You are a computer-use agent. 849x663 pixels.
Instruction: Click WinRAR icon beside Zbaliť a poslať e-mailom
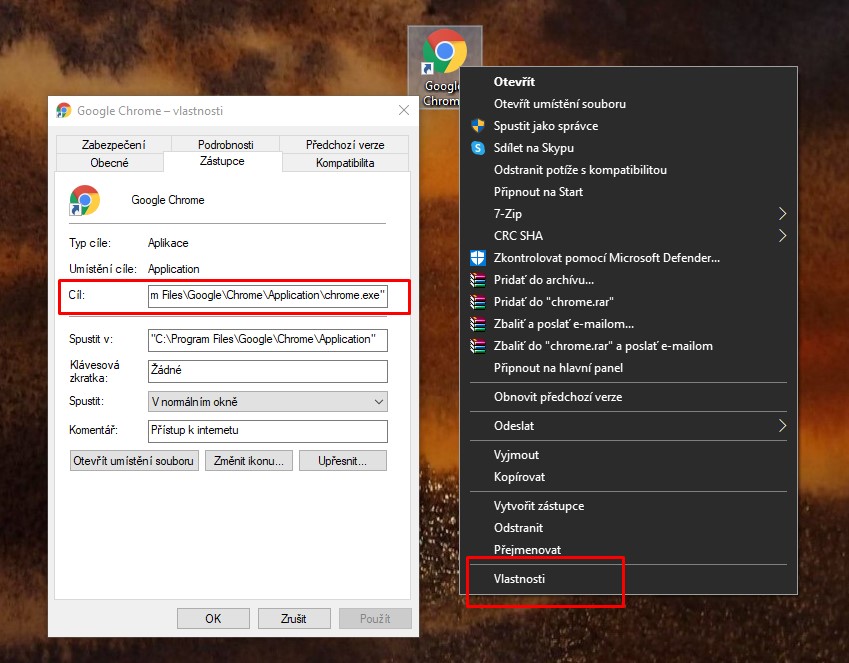coord(477,324)
